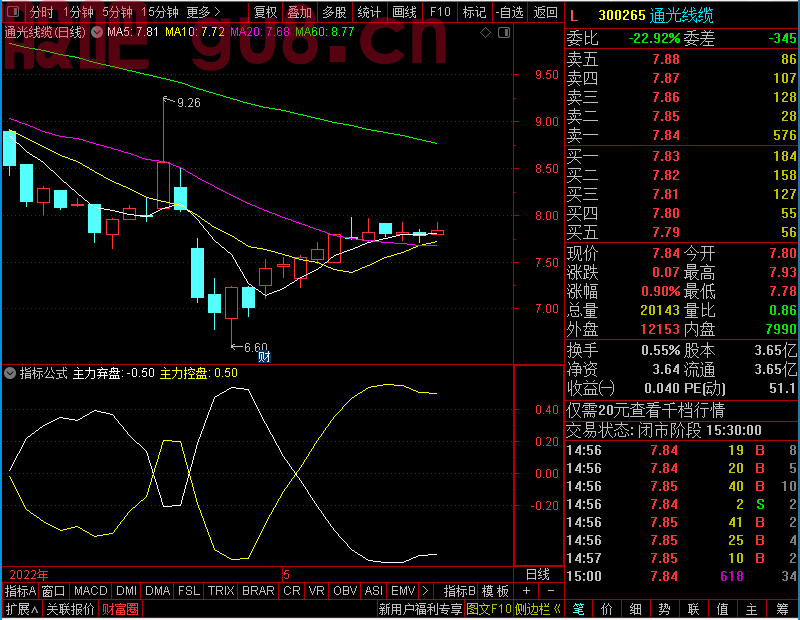Image resolution: width=800 pixels, height=620 pixels.
Task: Select the 势 trend tab
Action: tap(664, 609)
